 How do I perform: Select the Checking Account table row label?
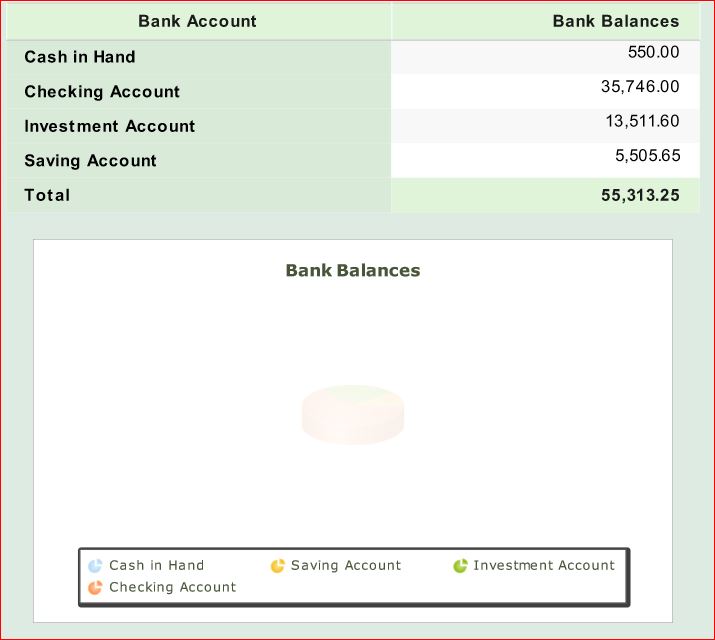102,92
